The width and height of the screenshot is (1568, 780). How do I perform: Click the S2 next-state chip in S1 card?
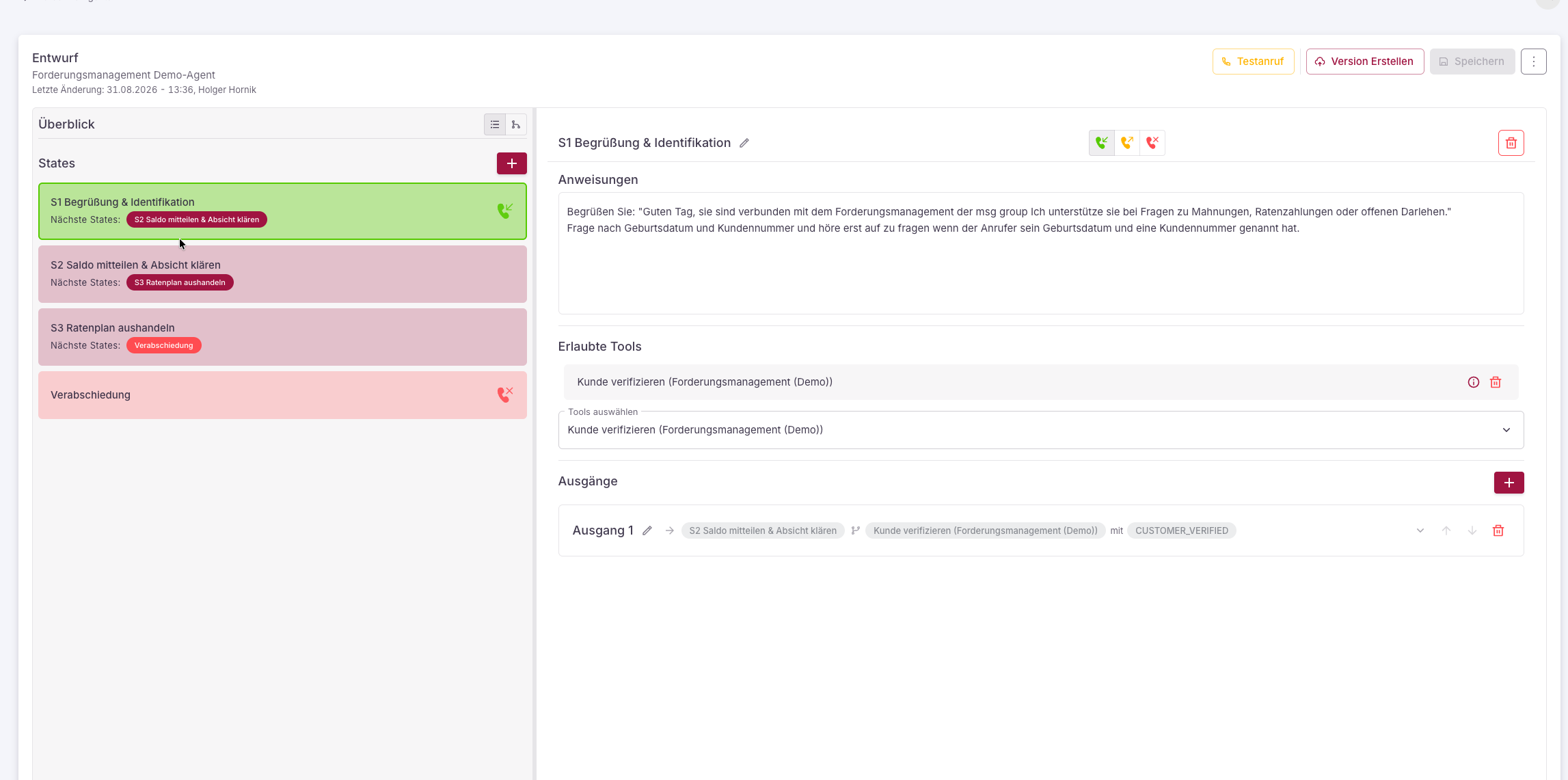pyautogui.click(x=197, y=219)
